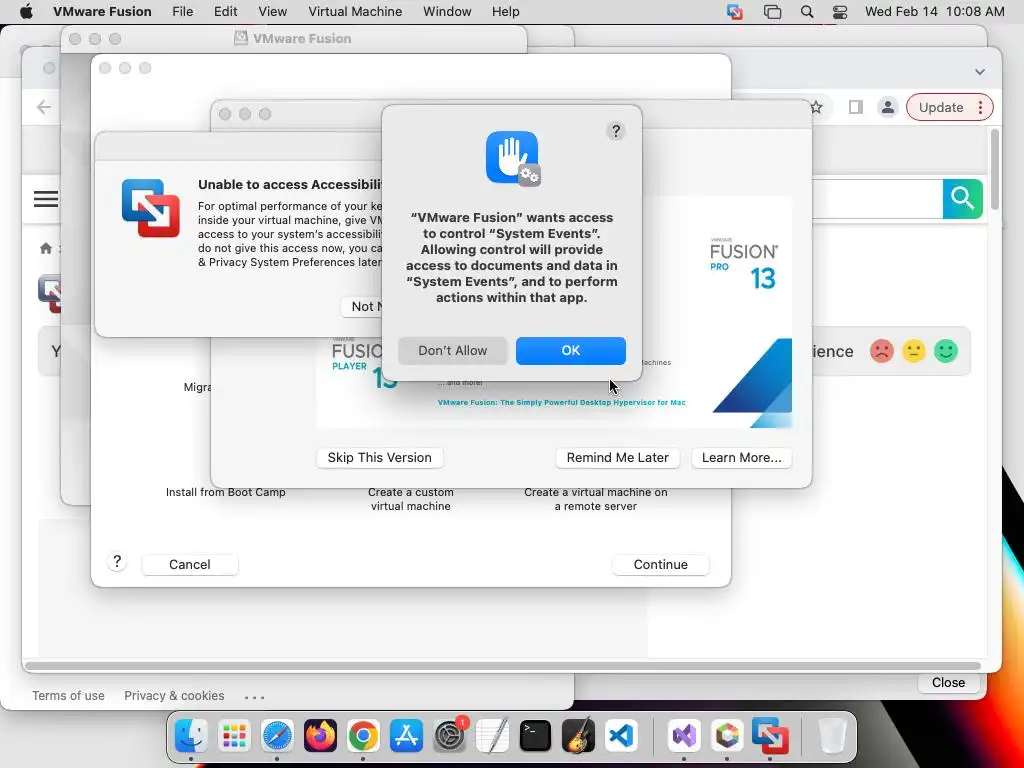Open GarageBand from the Dock
Image resolution: width=1024 pixels, height=768 pixels.
[579, 737]
